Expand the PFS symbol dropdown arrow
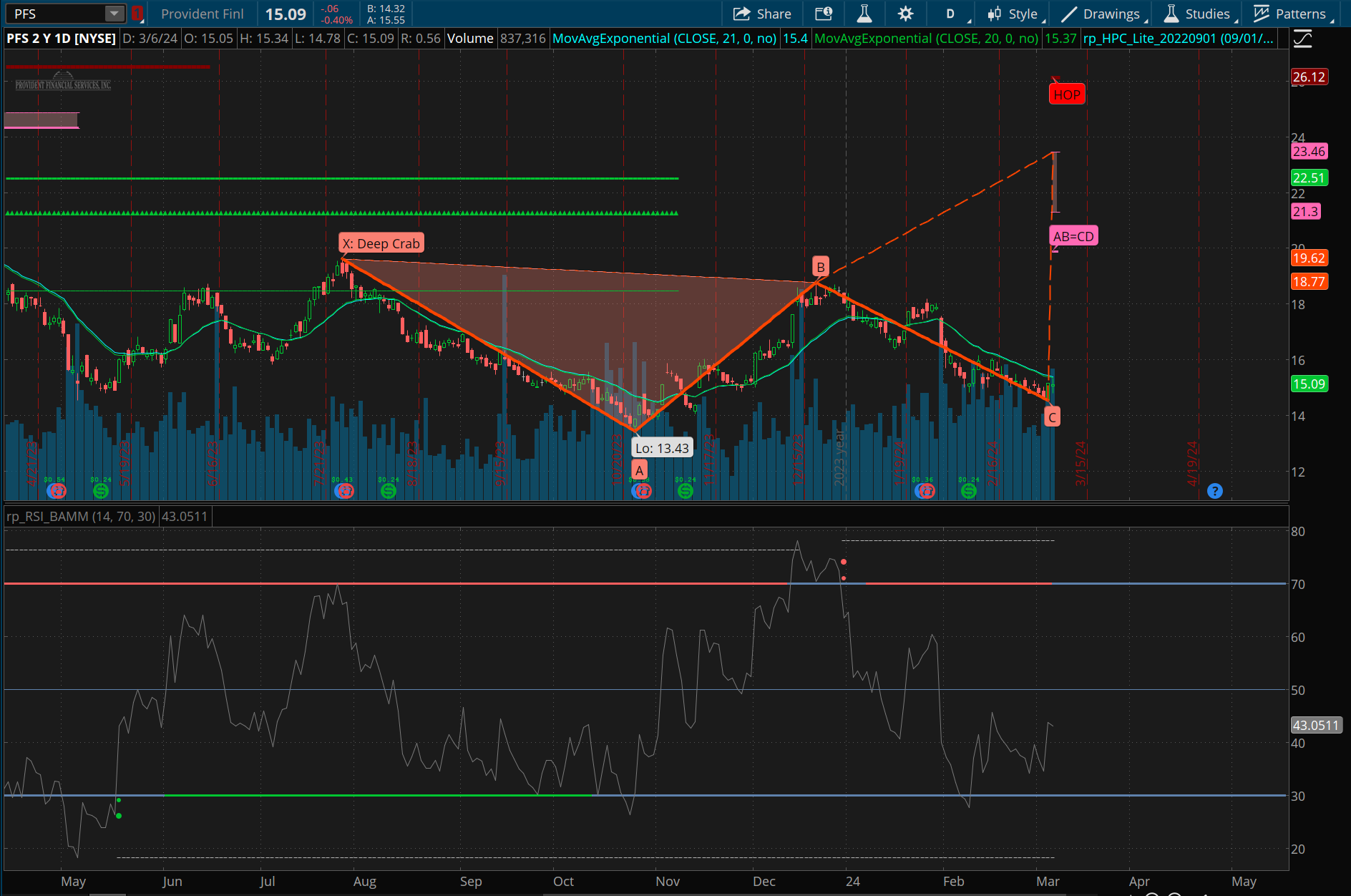 coord(114,14)
